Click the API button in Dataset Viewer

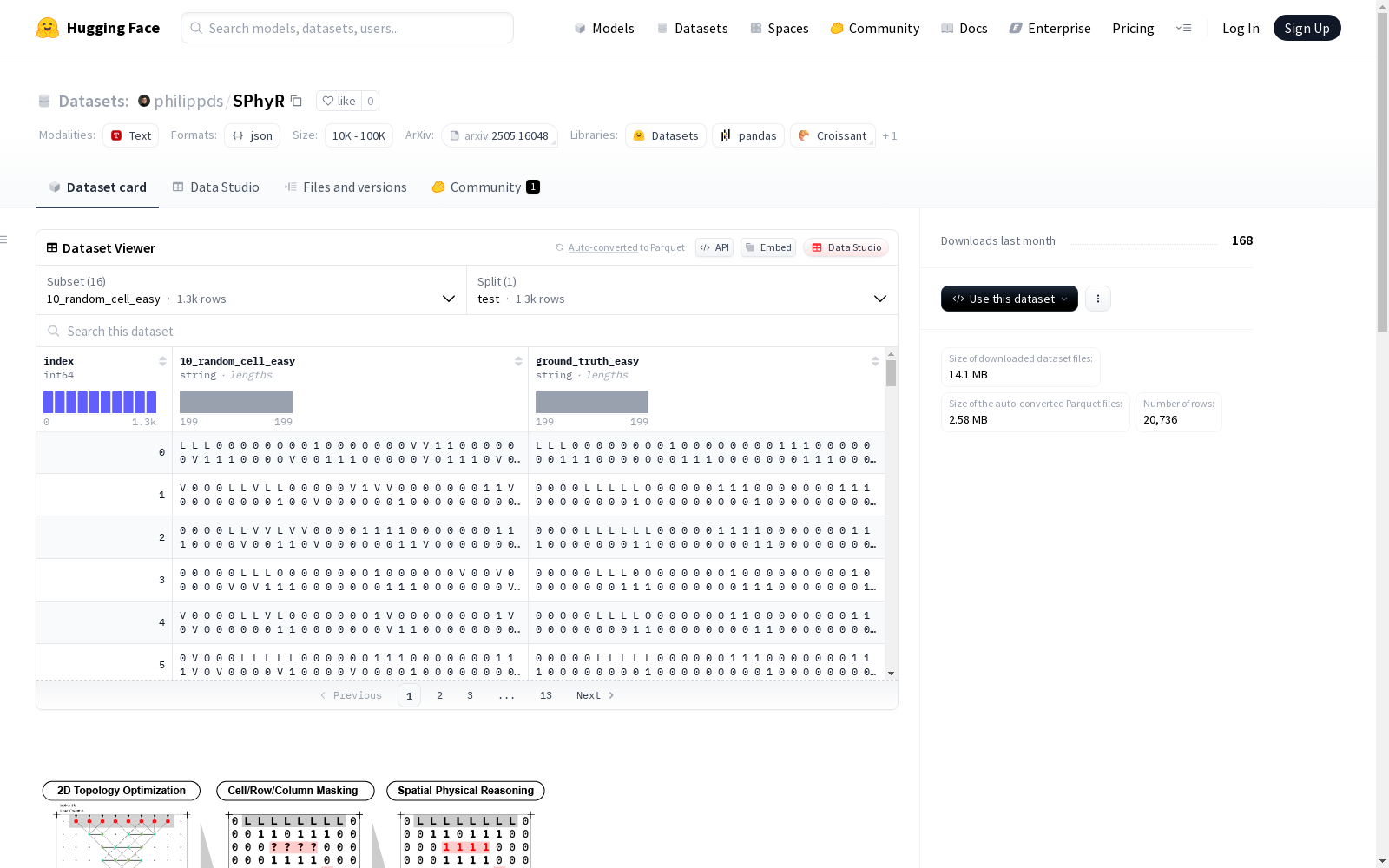[x=714, y=247]
